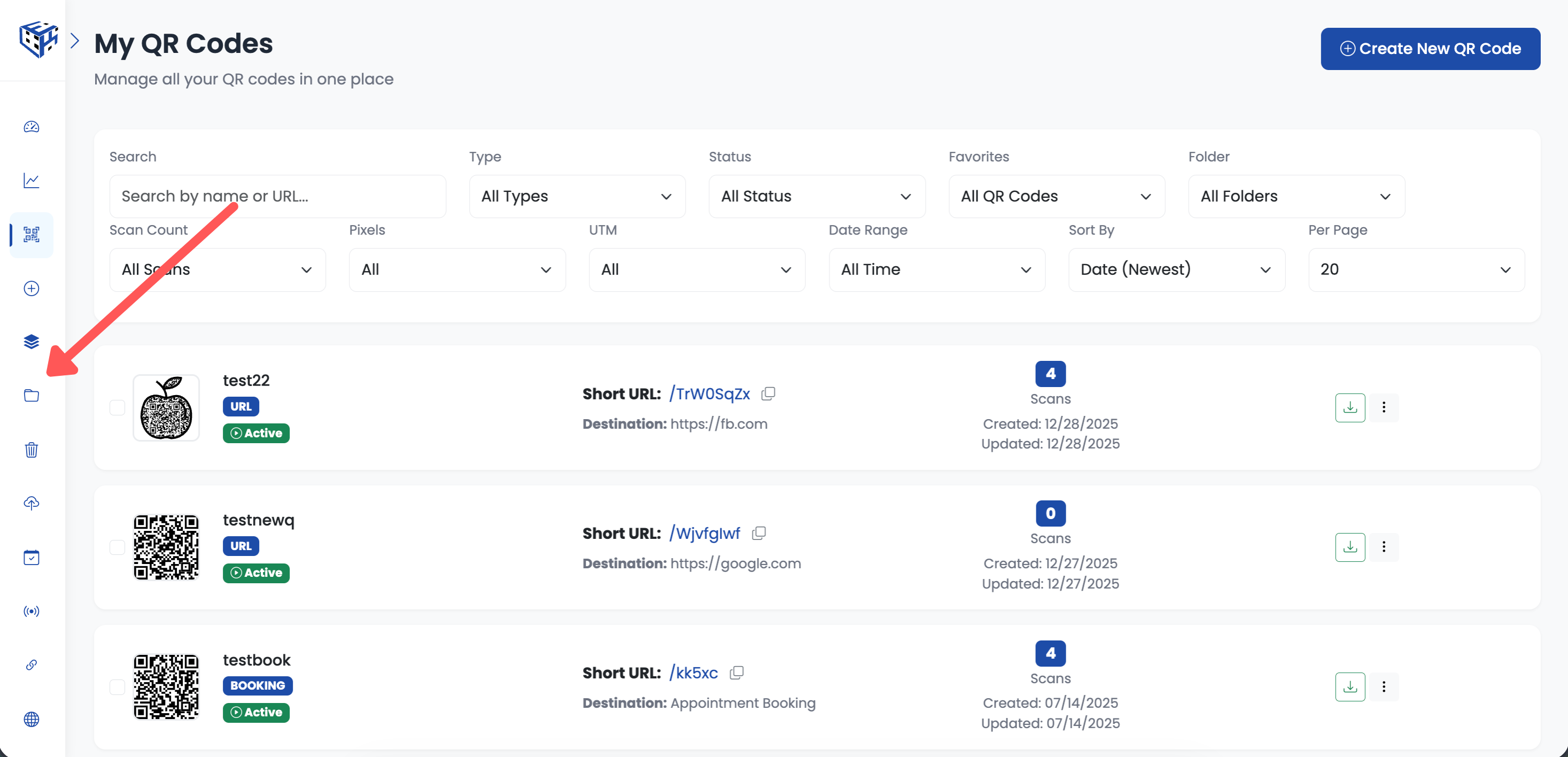Expand the sidebar with chevron arrow
Image resolution: width=1568 pixels, height=757 pixels.
[75, 41]
